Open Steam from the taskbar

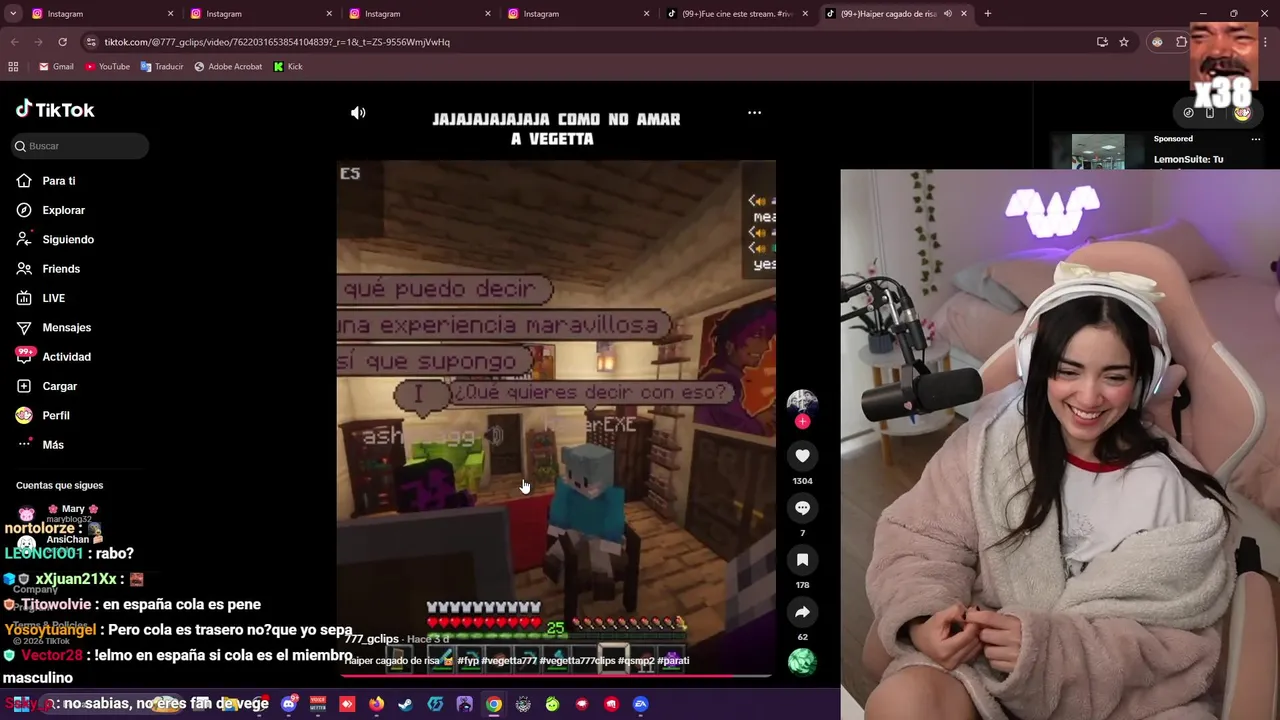coord(405,704)
